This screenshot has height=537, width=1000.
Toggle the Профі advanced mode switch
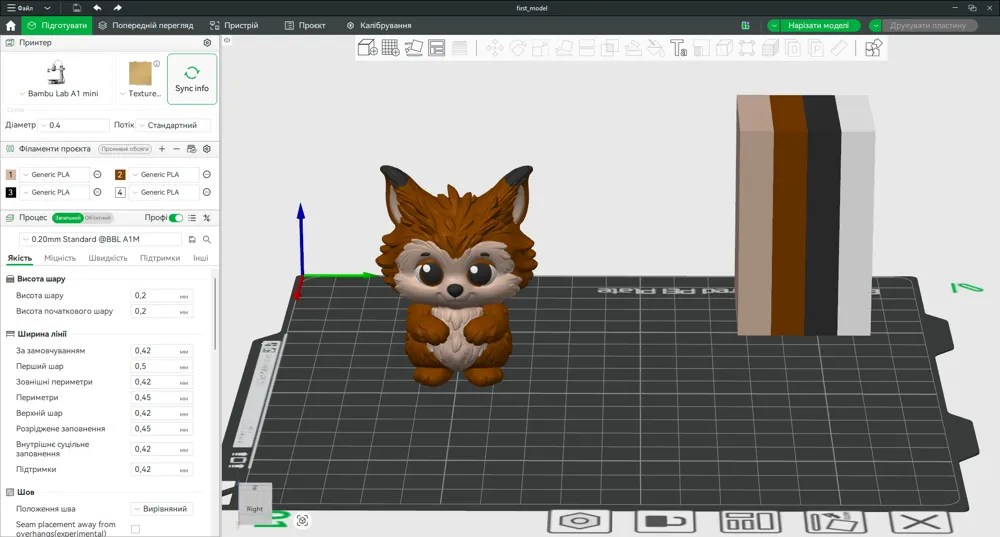point(176,217)
